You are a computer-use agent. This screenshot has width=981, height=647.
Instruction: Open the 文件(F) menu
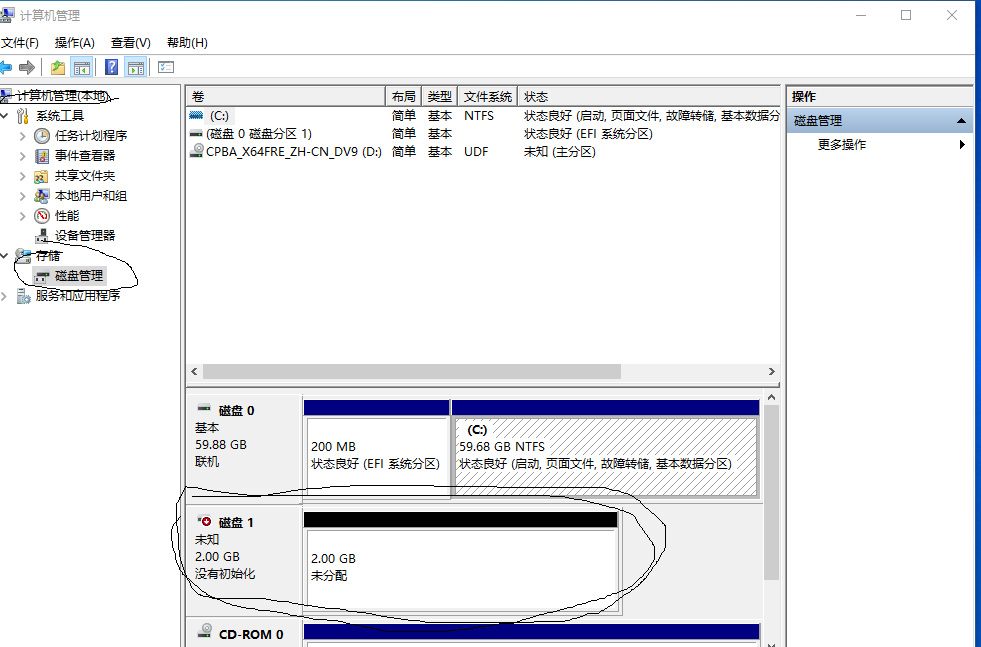19,43
